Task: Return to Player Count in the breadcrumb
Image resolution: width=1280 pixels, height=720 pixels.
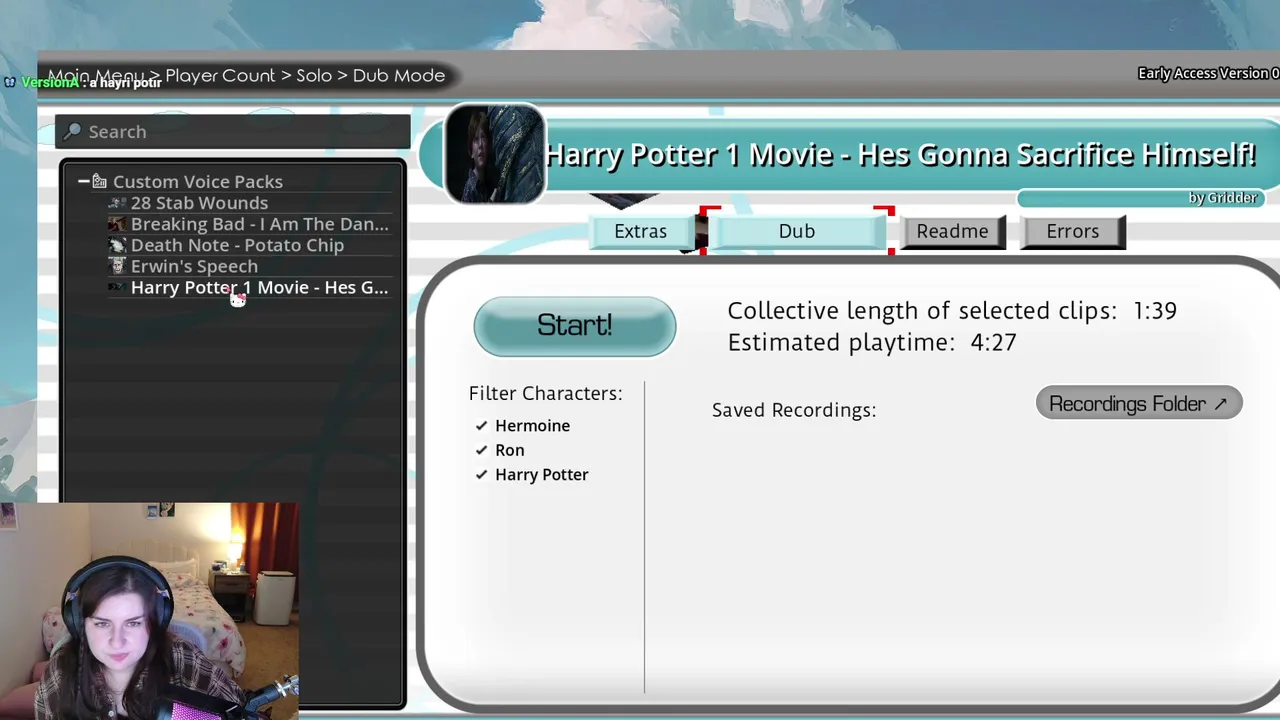Action: pos(220,75)
